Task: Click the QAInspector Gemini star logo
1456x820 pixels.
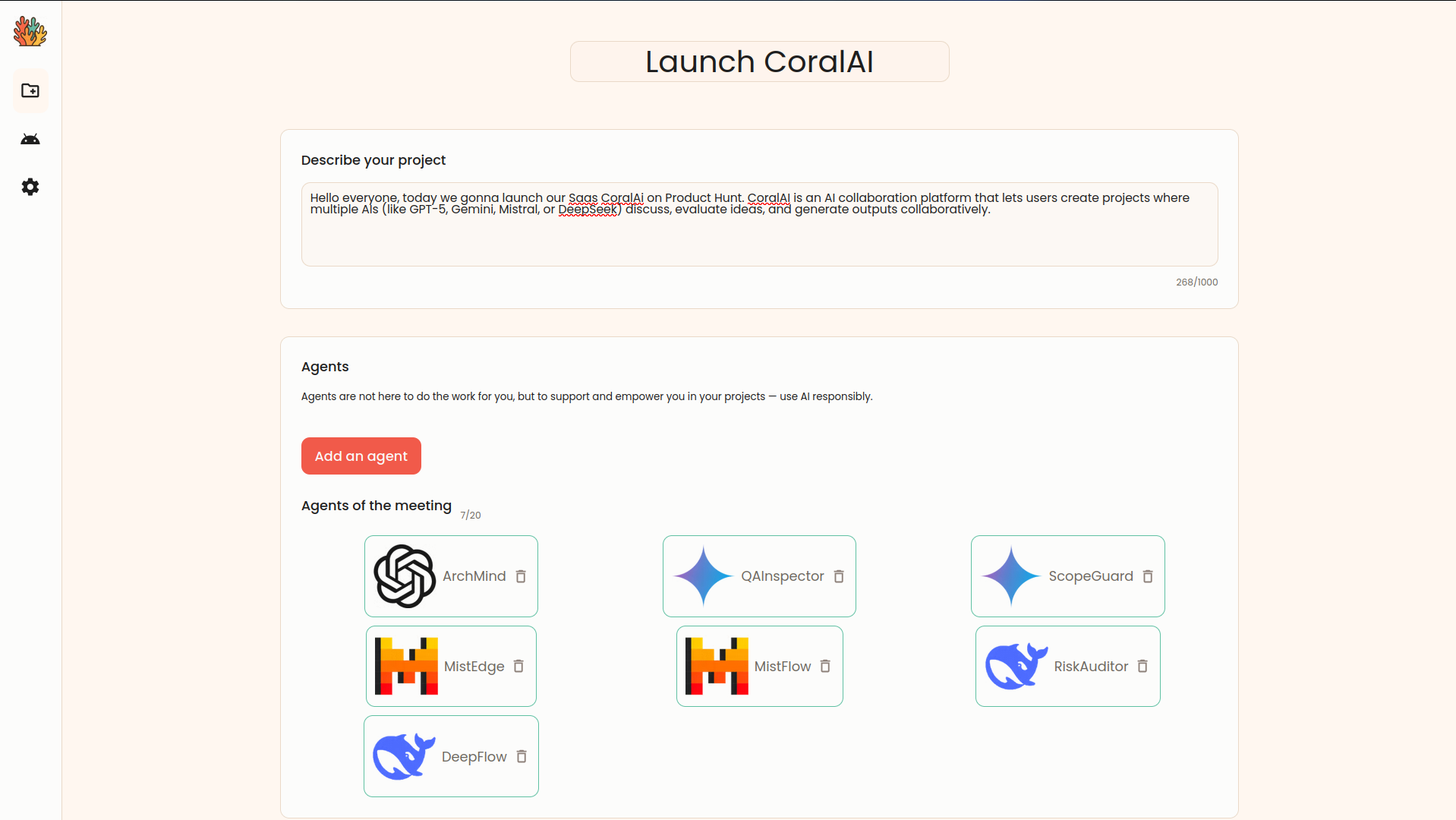Action: click(x=703, y=576)
